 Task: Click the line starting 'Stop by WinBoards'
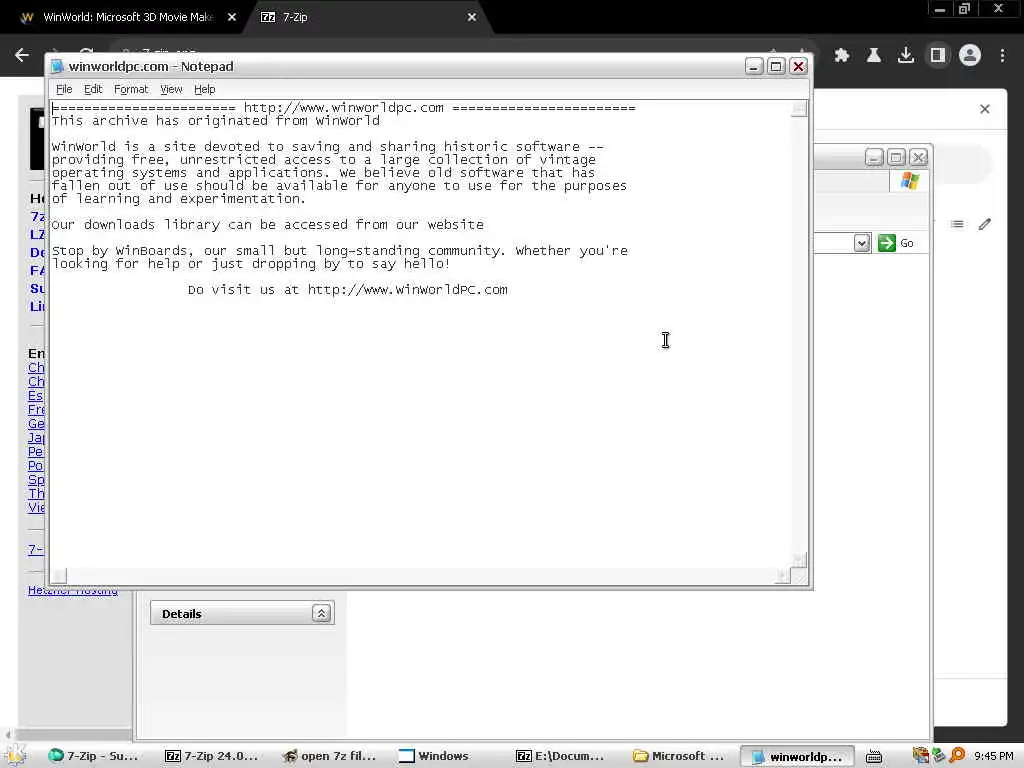pos(340,251)
